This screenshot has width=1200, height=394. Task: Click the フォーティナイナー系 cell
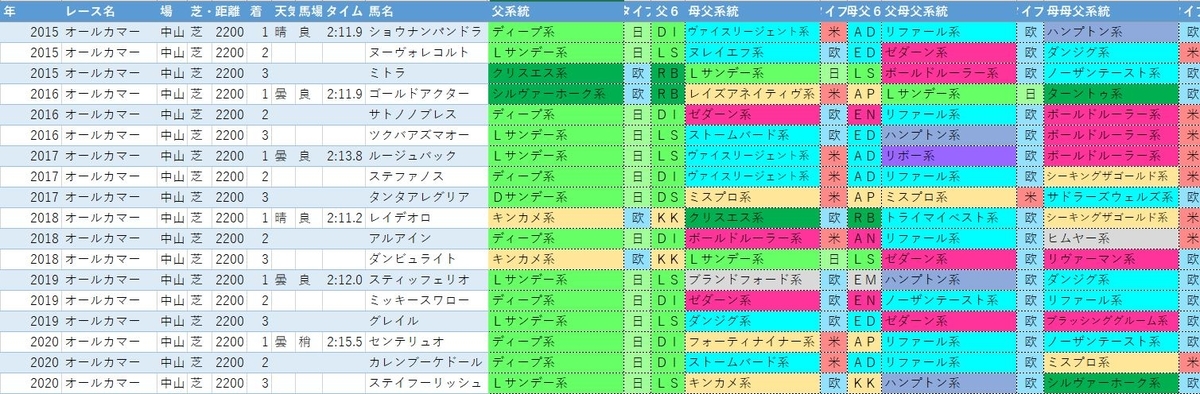click(752, 342)
